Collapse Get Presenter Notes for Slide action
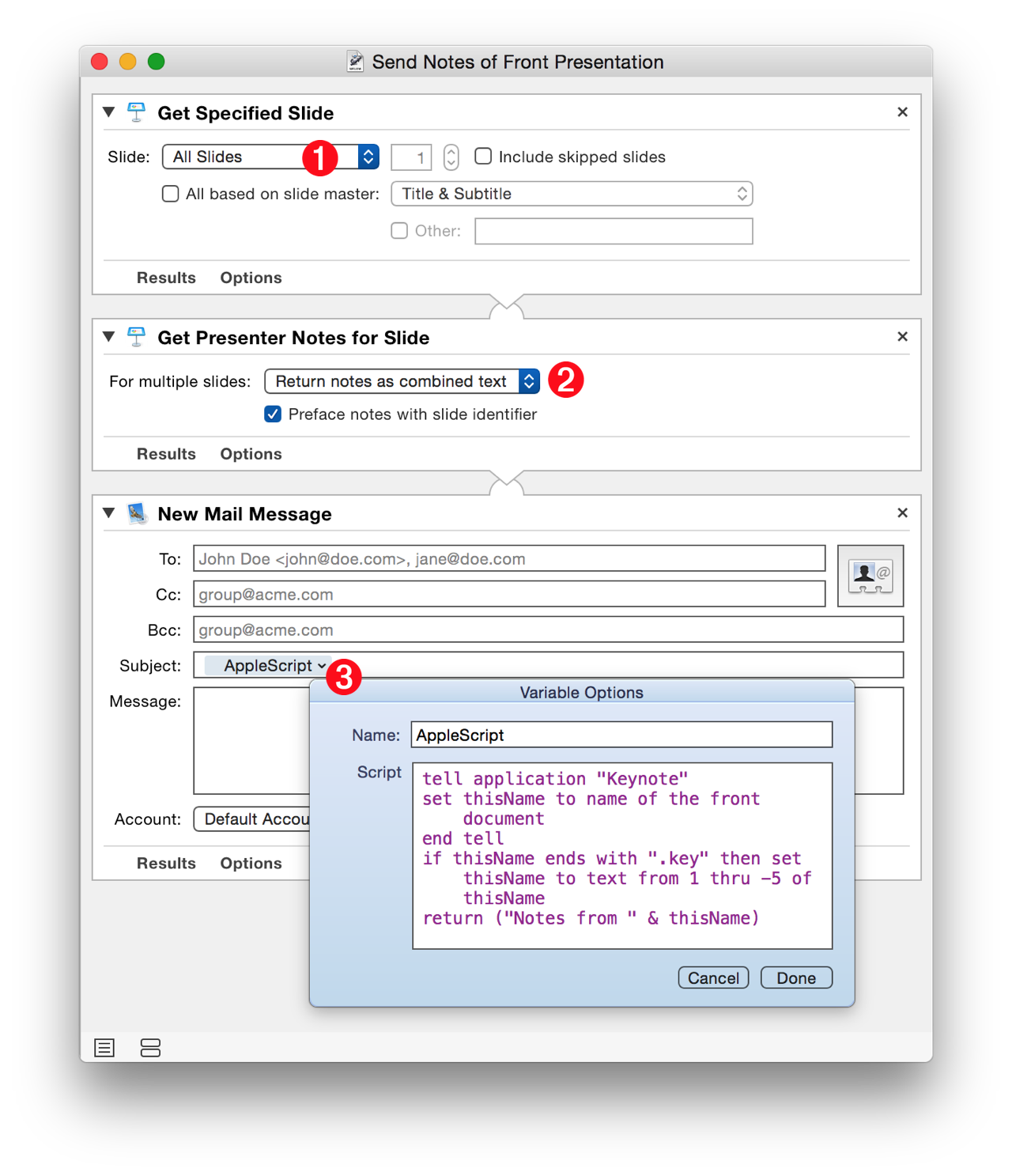 [109, 337]
